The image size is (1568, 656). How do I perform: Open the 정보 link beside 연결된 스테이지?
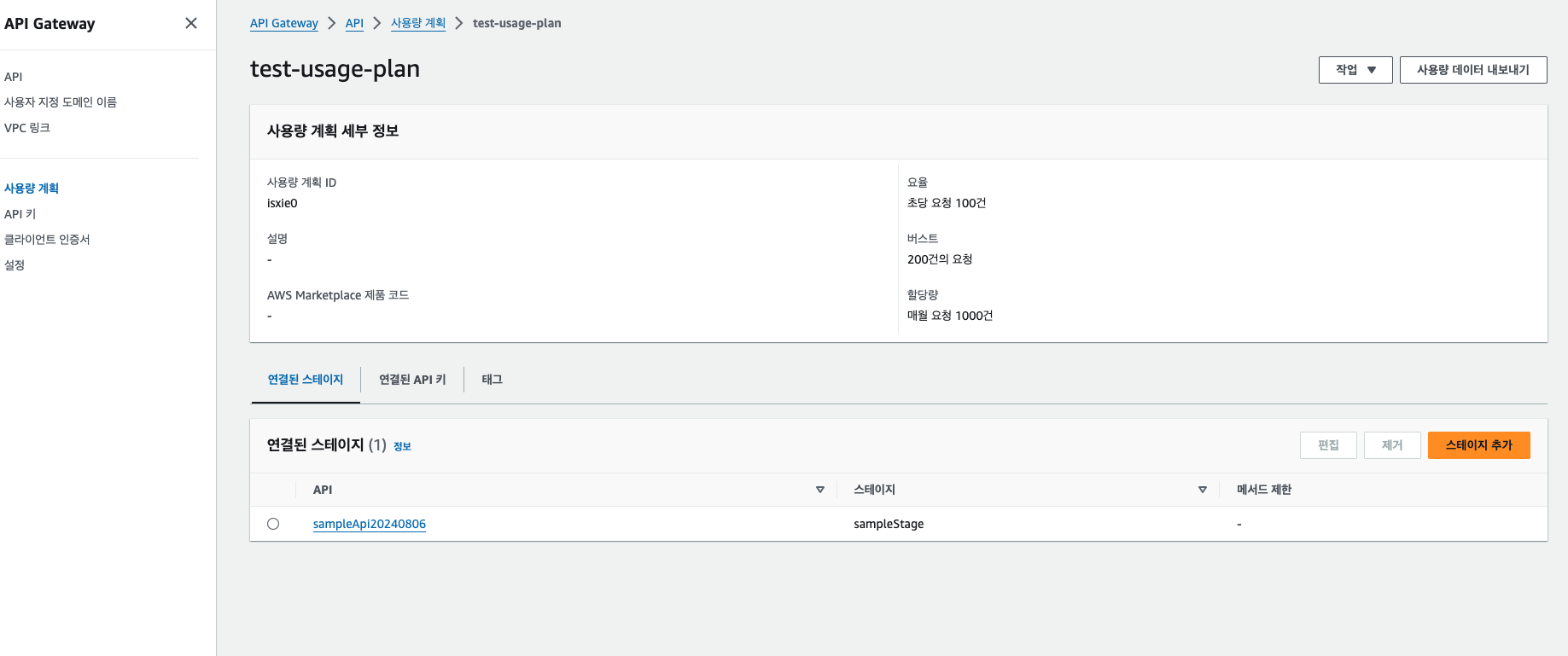point(402,446)
